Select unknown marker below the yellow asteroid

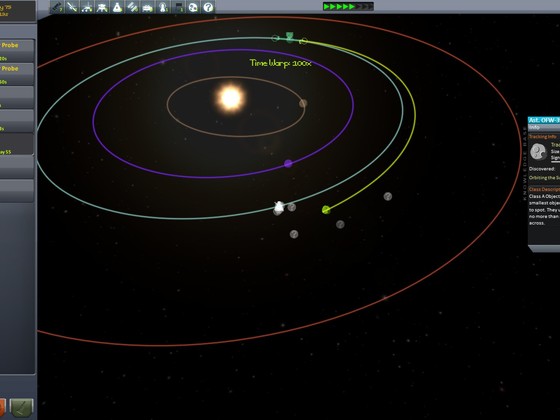[340, 224]
